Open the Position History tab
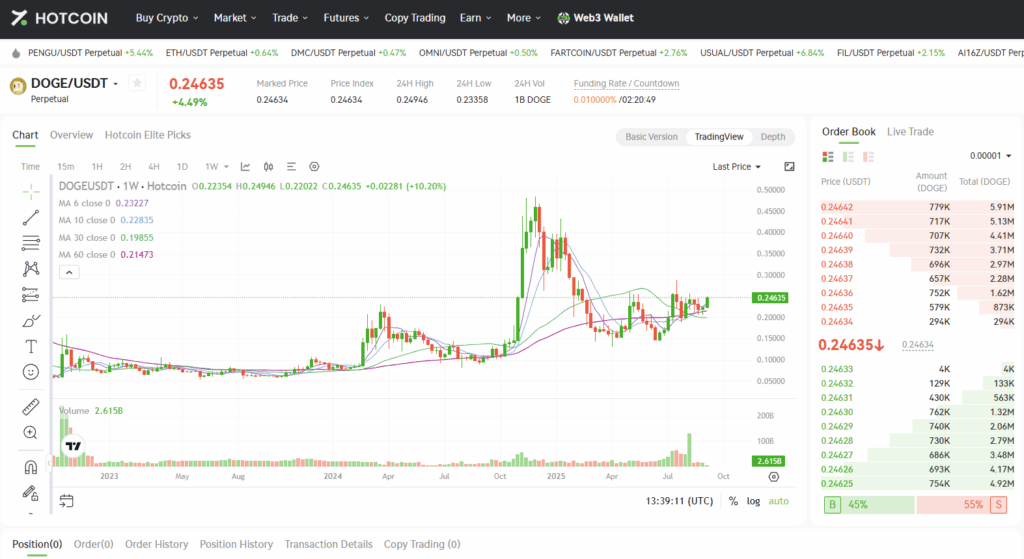 [236, 545]
